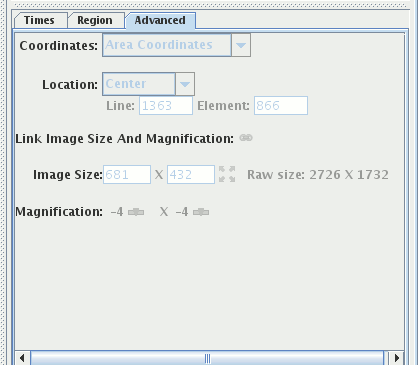The width and height of the screenshot is (418, 365).
Task: Click the horizontal scrollbar thumb
Action: pos(207,358)
